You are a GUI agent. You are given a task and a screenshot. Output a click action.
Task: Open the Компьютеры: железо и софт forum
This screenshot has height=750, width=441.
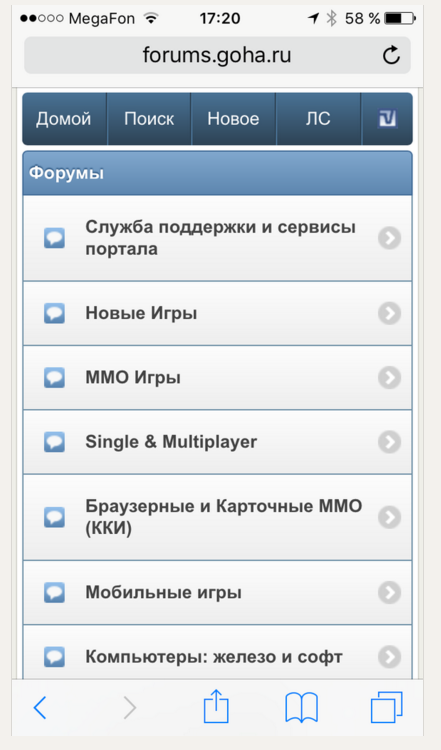pyautogui.click(x=217, y=652)
